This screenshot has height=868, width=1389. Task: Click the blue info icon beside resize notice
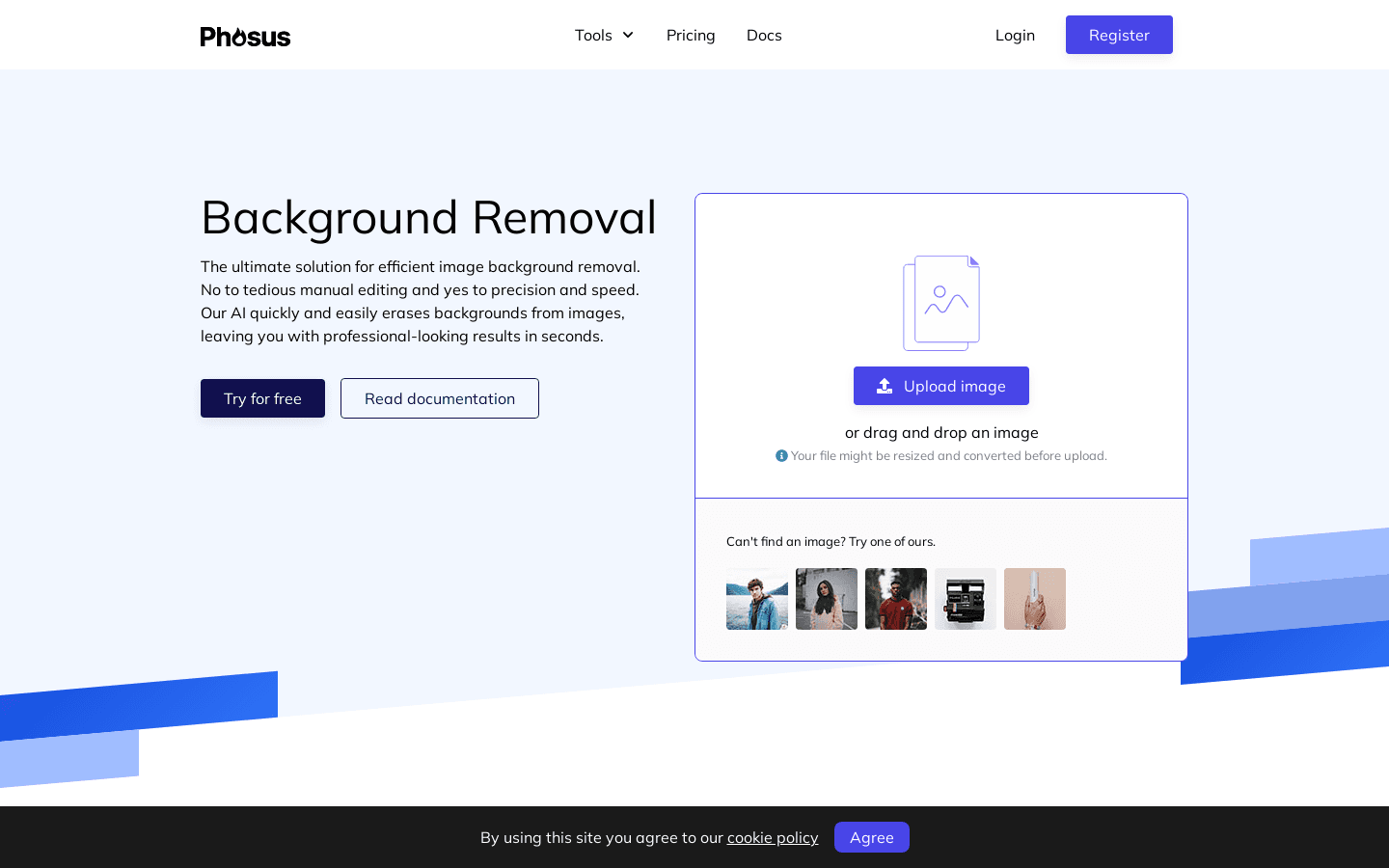781,456
